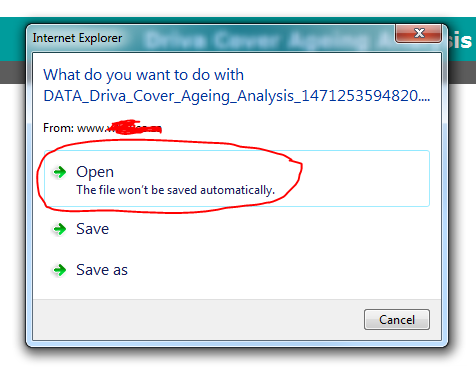Click the ellipsis ending the truncated file name

pos(424,97)
